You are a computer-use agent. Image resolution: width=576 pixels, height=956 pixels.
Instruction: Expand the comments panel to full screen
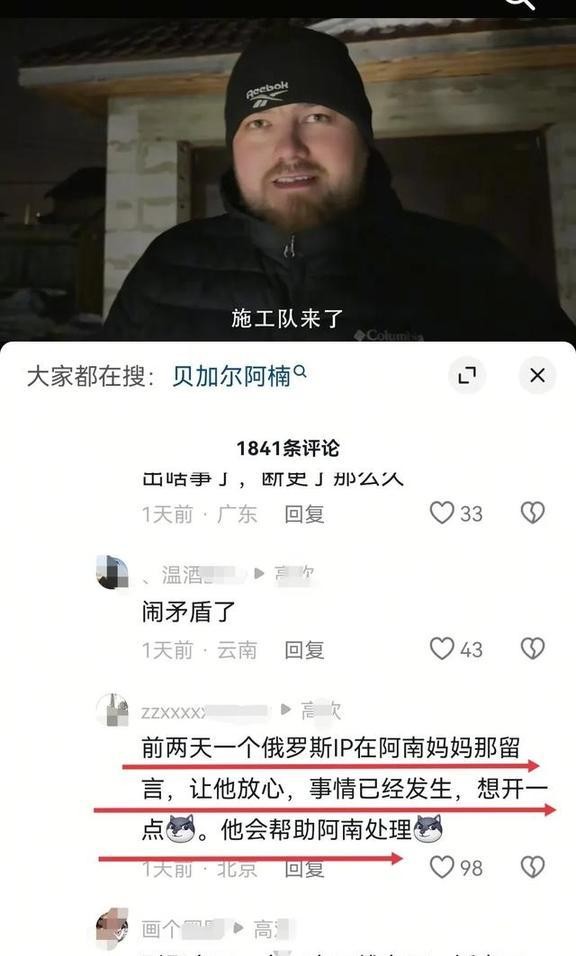[467, 375]
